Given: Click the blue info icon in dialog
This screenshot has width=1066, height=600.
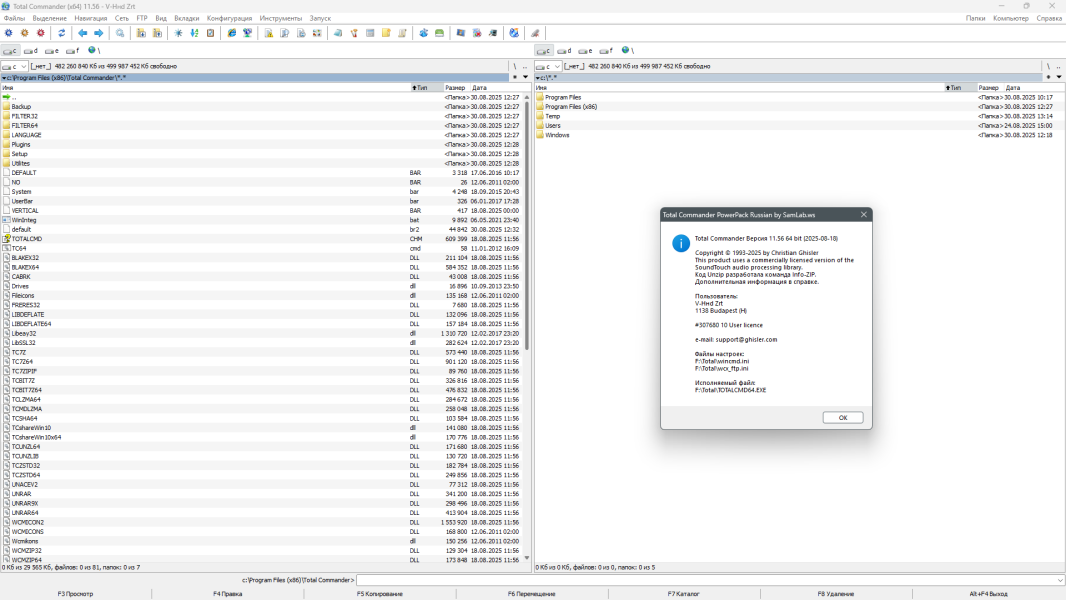Looking at the screenshot, I should (x=680, y=243).
